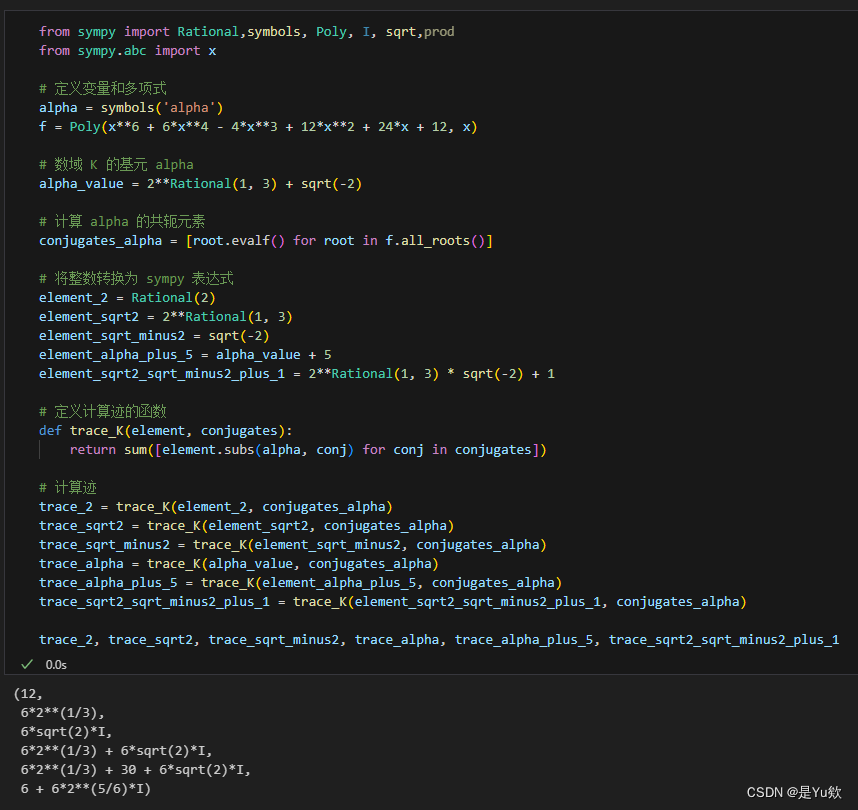Click the output line '6*sqrt(2)*I,'
858x810 pixels.
click(x=66, y=732)
